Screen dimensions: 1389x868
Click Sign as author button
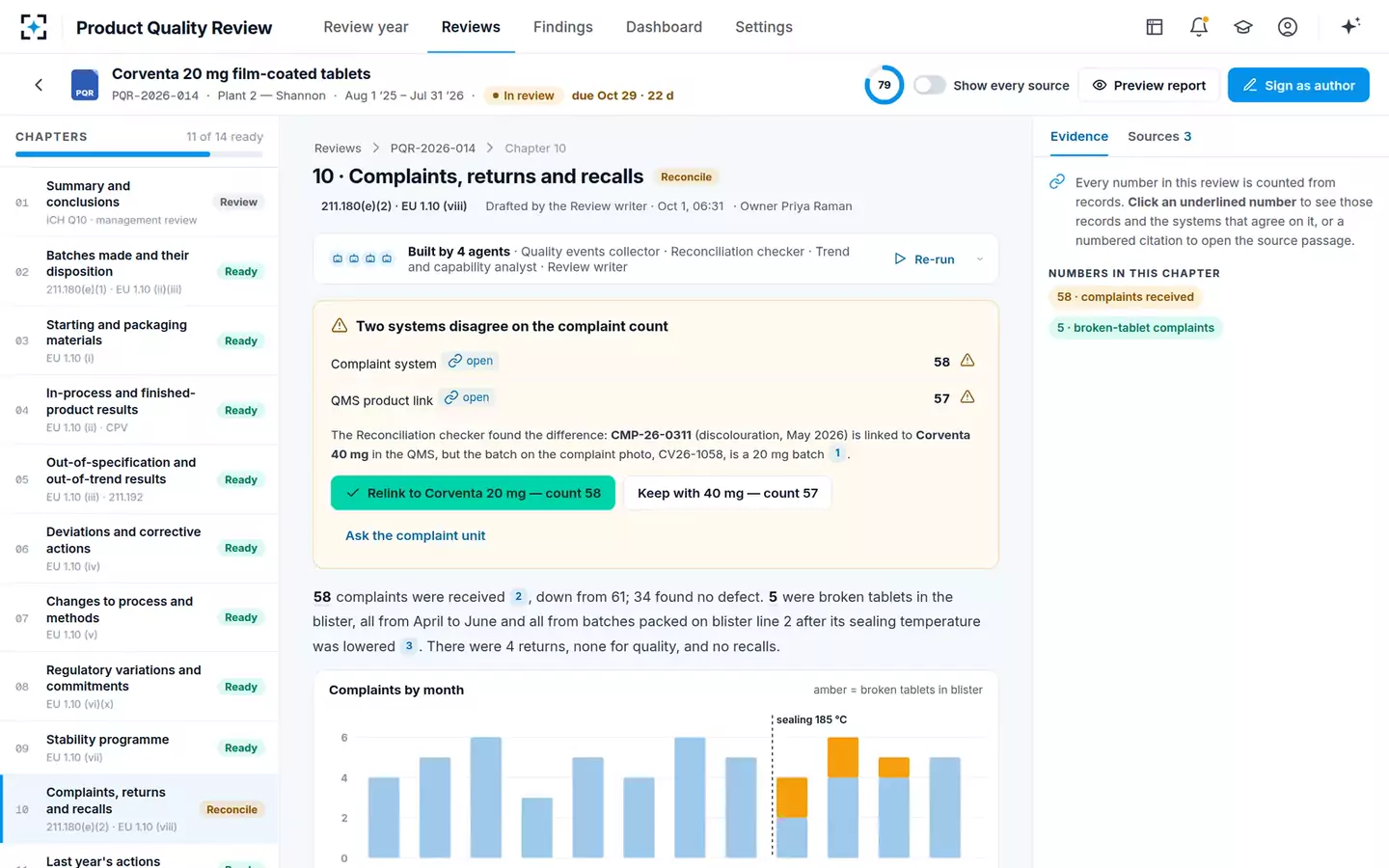(x=1298, y=85)
